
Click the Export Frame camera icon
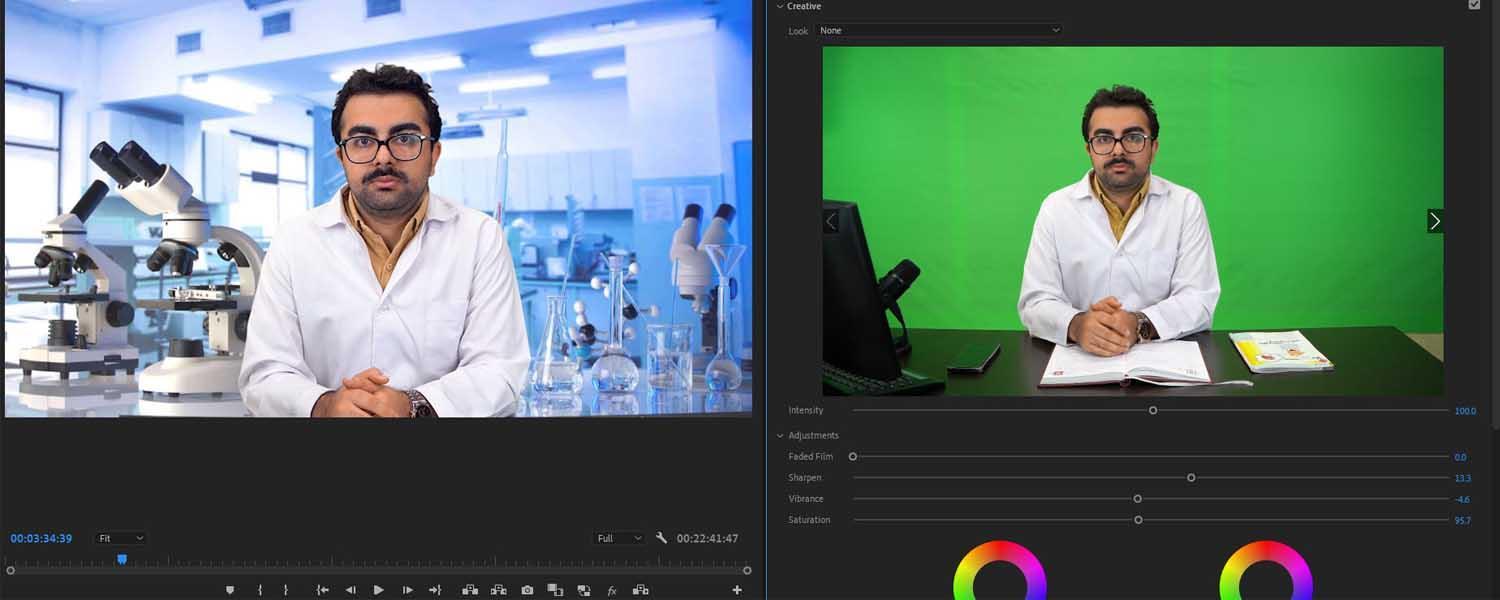[x=527, y=590]
